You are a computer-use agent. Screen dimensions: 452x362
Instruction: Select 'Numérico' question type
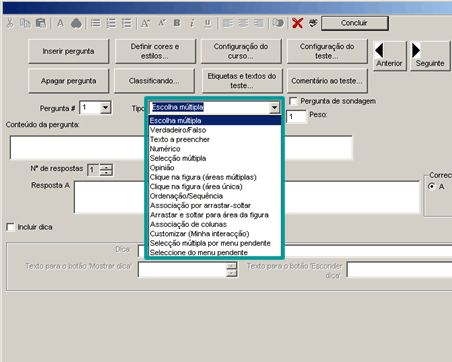[x=215, y=149]
